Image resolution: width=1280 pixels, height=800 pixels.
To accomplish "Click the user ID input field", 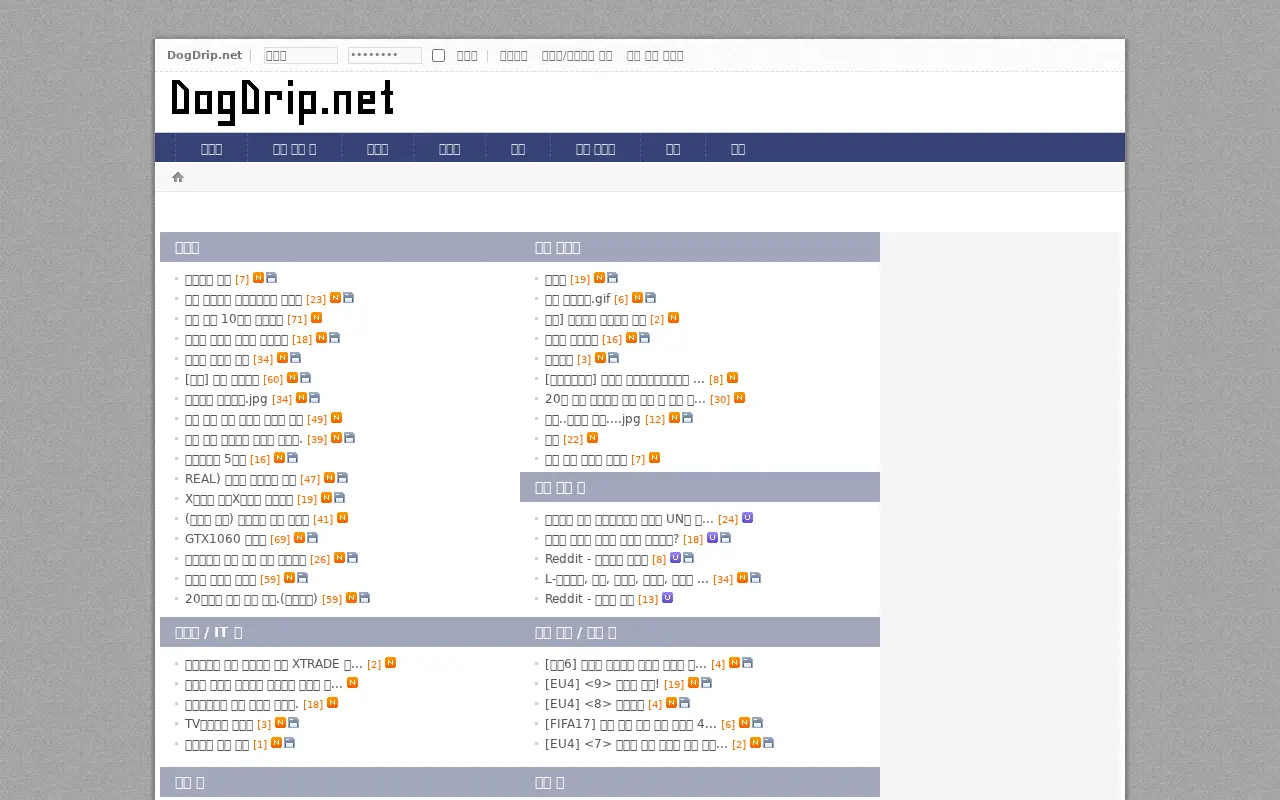I will click(300, 56).
